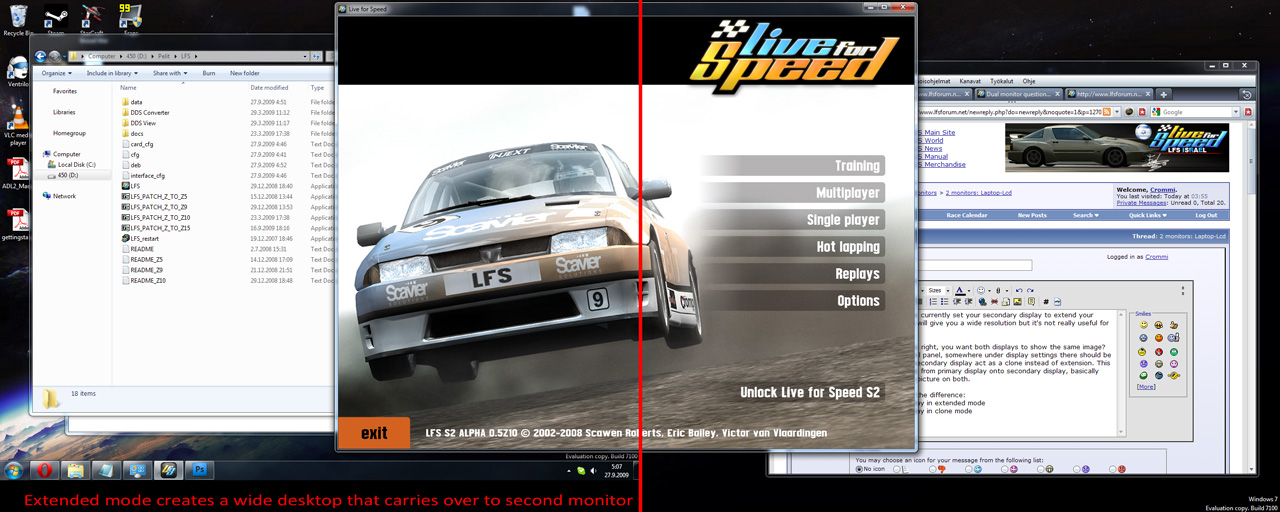This screenshot has width=1280, height=512.
Task: Open Windows Explorer taskbar icon
Action: [75, 469]
